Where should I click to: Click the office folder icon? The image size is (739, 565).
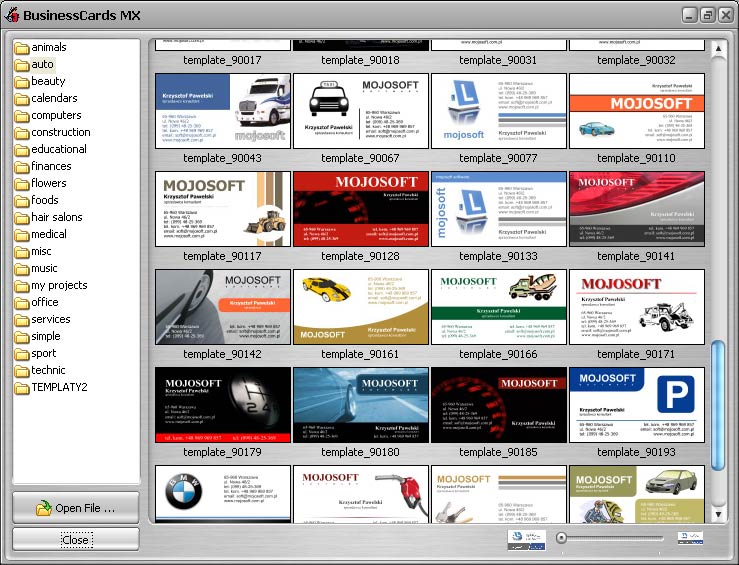point(22,303)
